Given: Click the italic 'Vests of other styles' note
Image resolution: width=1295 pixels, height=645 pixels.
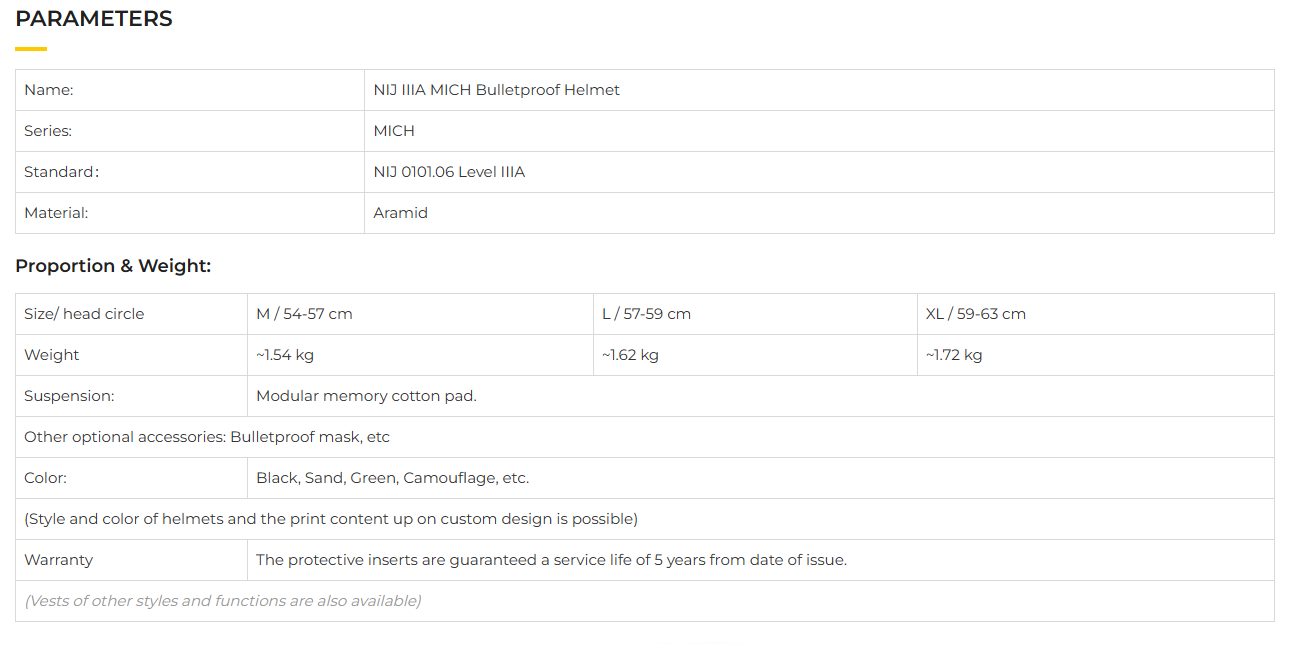Looking at the screenshot, I should 223,601.
